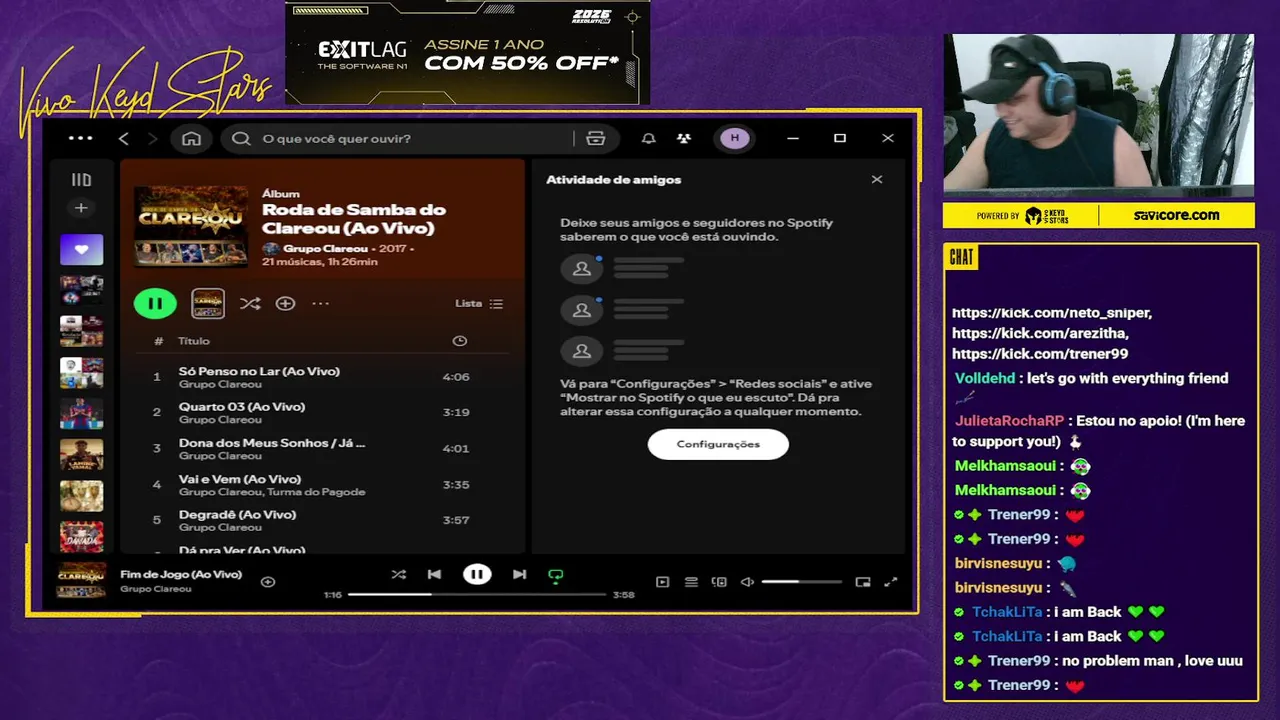This screenshot has width=1280, height=720.
Task: Toggle the green repeat button
Action: [556, 575]
